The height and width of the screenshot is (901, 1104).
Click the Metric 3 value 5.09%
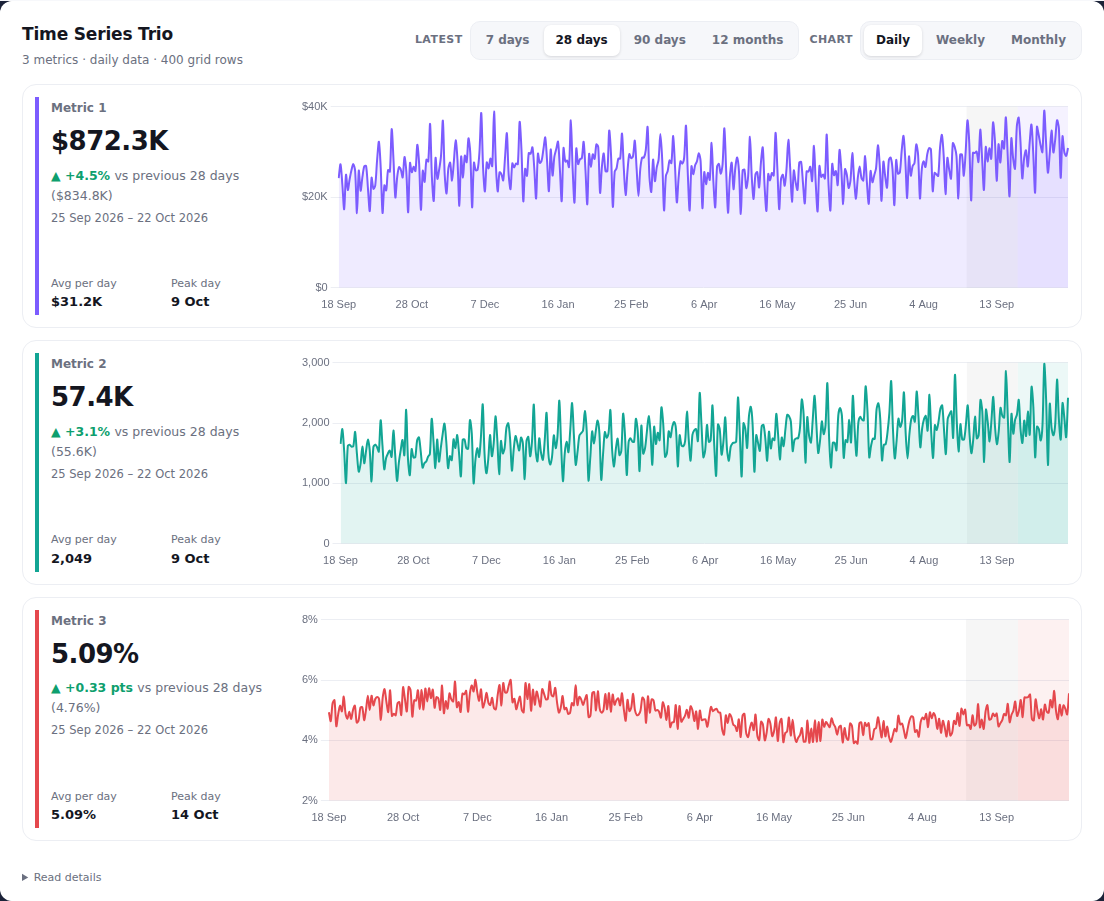tap(95, 653)
